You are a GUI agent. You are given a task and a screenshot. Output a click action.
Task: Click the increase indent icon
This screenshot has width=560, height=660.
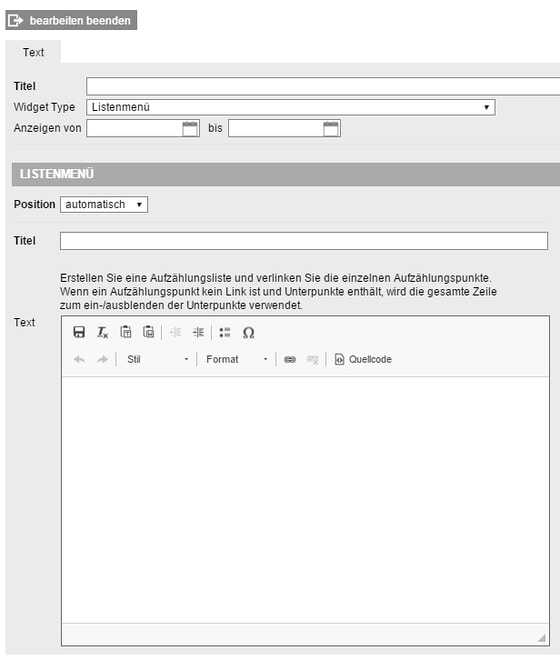point(198,333)
